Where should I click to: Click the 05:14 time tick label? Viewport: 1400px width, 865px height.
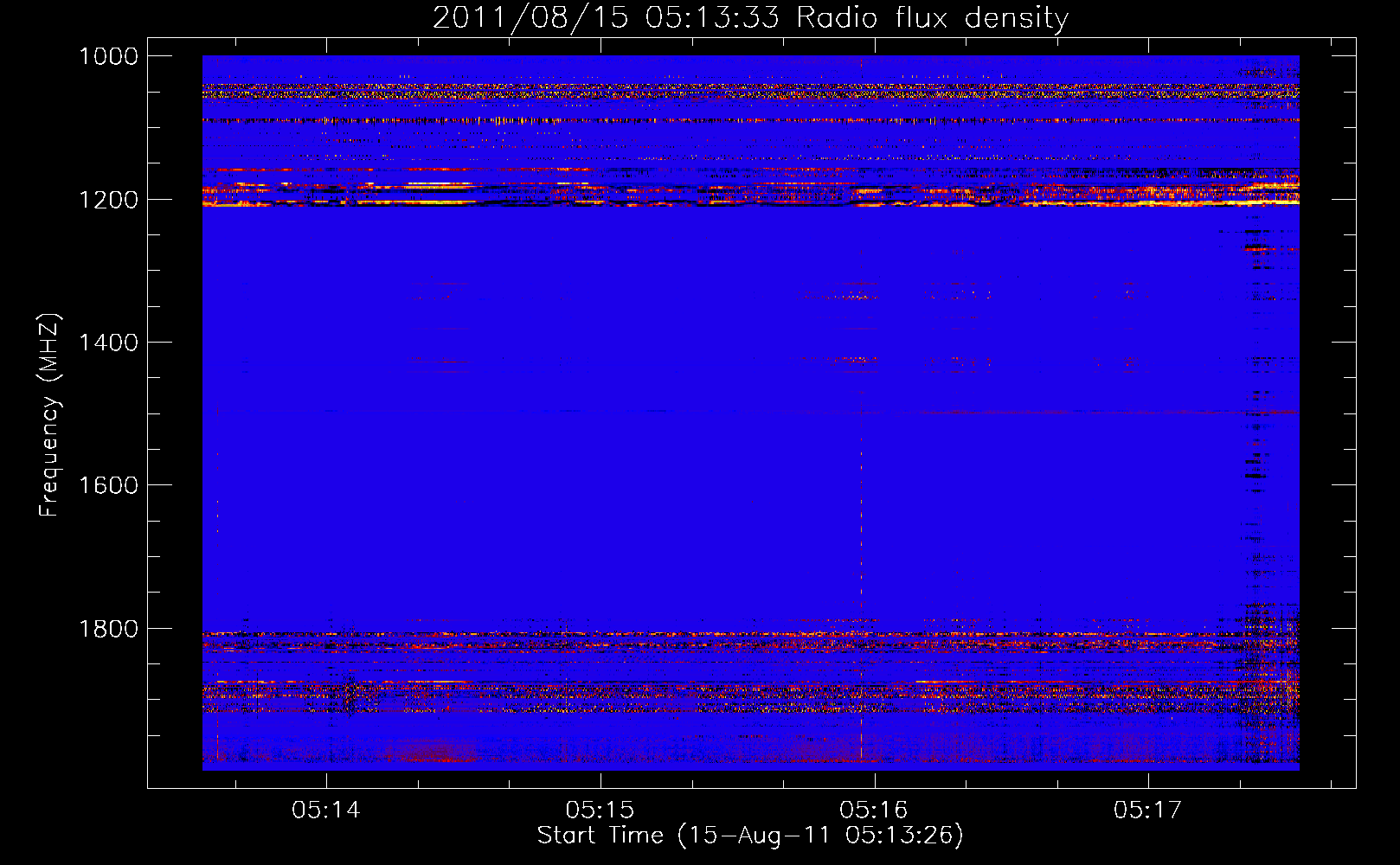click(325, 810)
